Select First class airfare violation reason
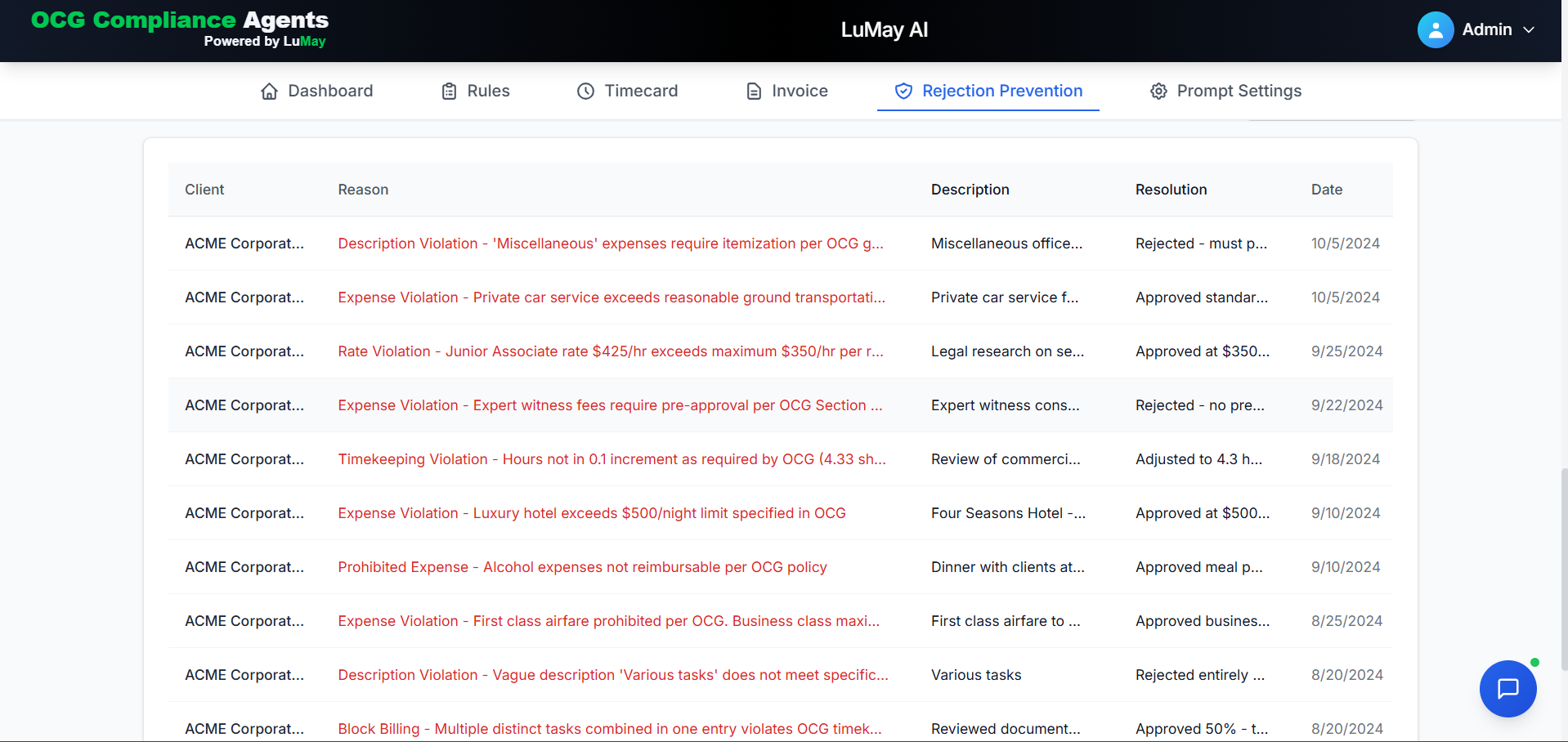This screenshot has width=1568, height=742. click(x=609, y=621)
